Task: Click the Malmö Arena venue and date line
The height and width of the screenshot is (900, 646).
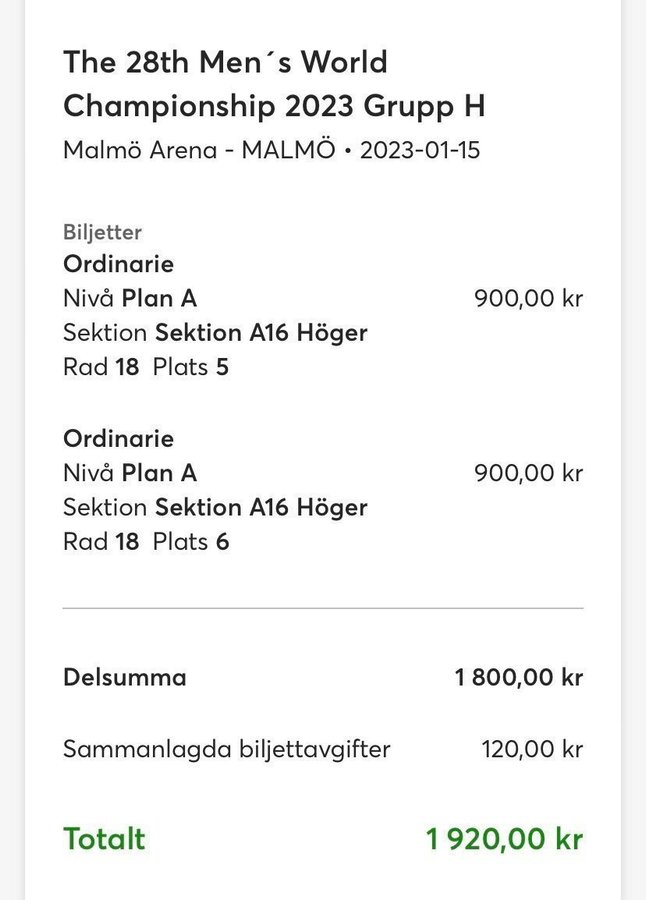Action: tap(272, 150)
